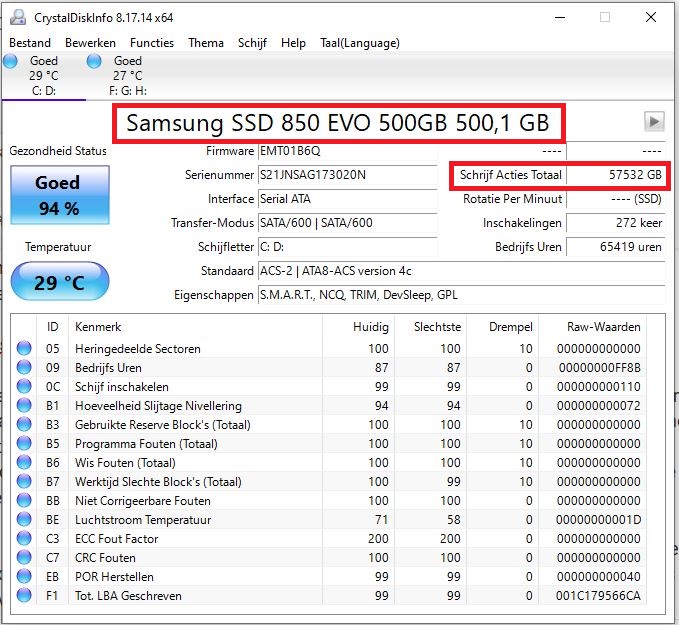The width and height of the screenshot is (679, 625).
Task: Click the status orb for Heringedeelde Sectoren
Action: 25,349
